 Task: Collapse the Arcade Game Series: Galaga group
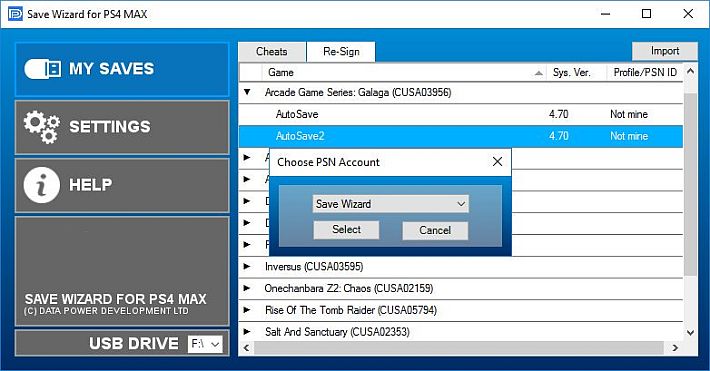(247, 92)
